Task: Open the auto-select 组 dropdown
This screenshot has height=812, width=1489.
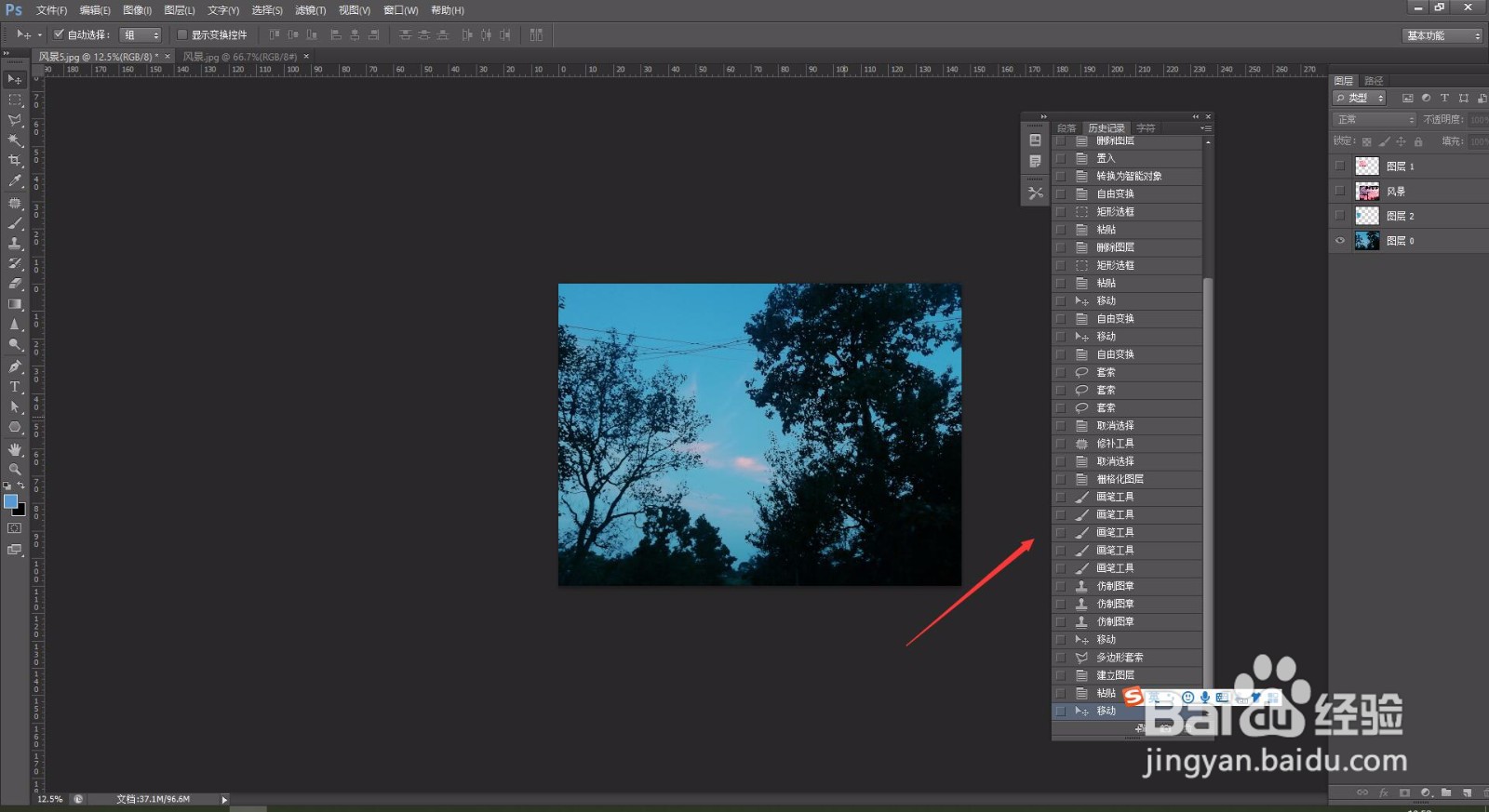Action: [x=141, y=34]
